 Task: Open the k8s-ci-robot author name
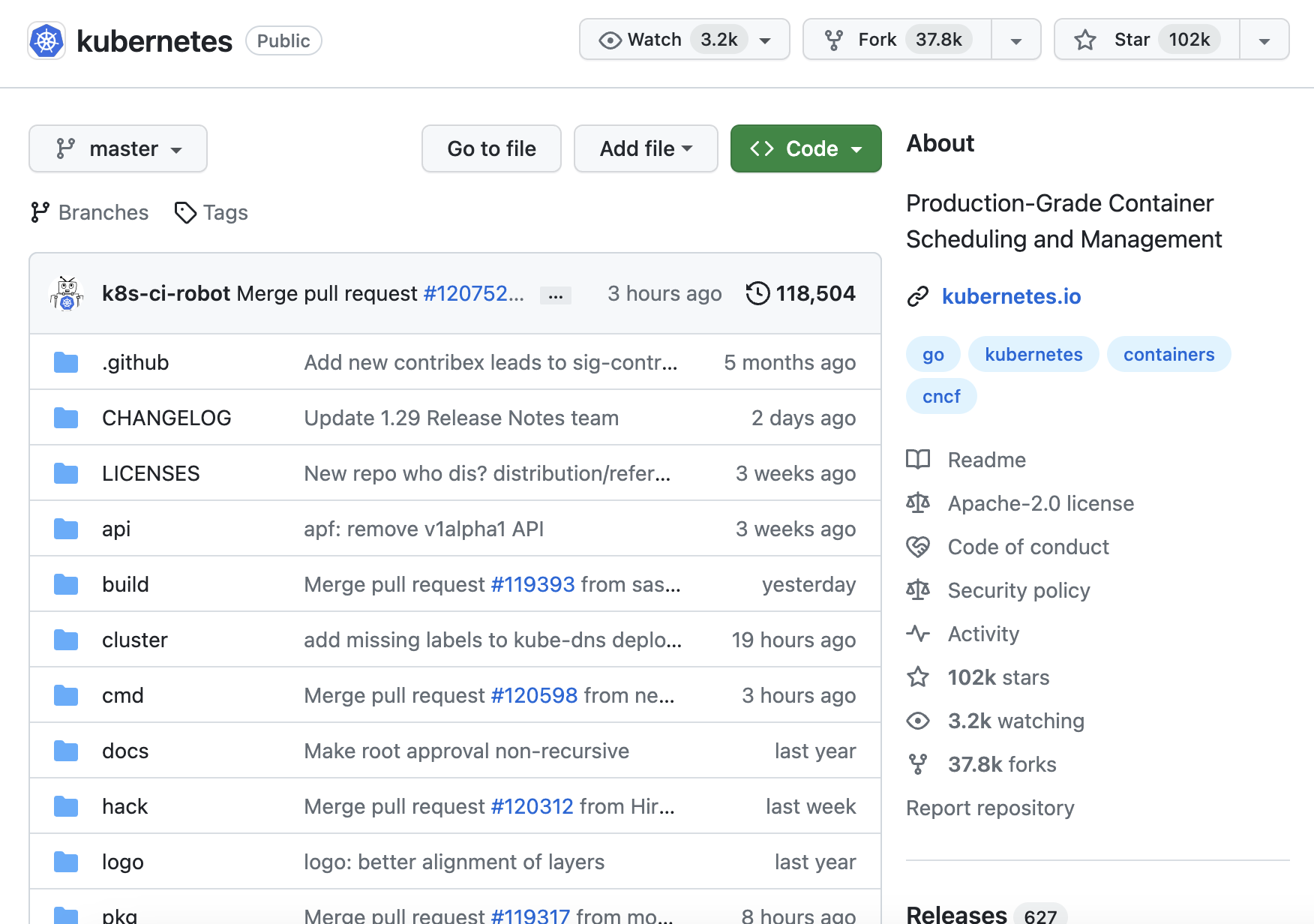166,293
